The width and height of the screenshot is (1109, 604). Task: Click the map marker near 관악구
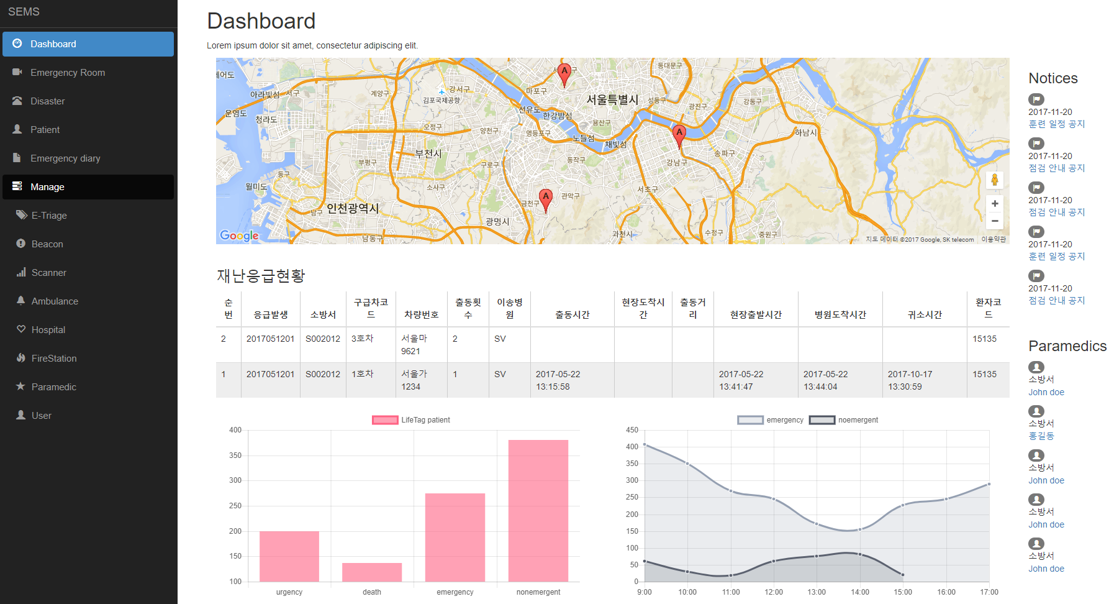pos(545,200)
